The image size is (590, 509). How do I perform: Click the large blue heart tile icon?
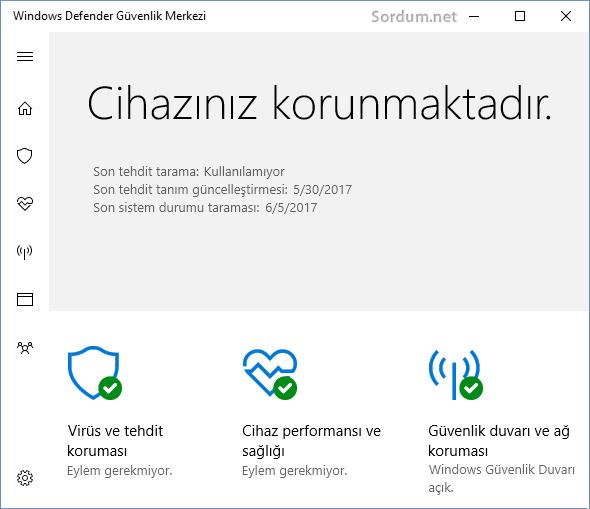coord(270,374)
